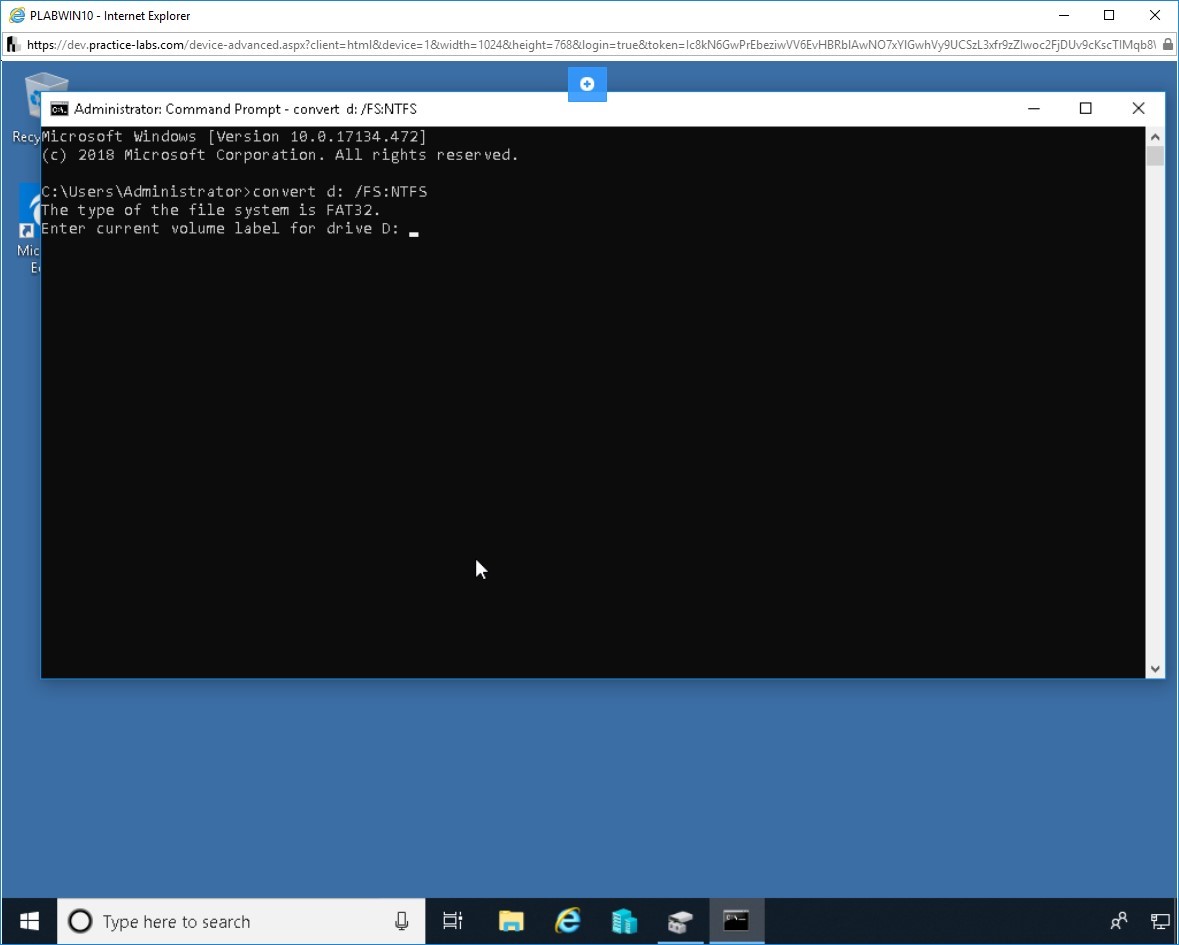Click the 'Administrator: Command Prompt' window title
1179x945 pixels.
[x=245, y=109]
